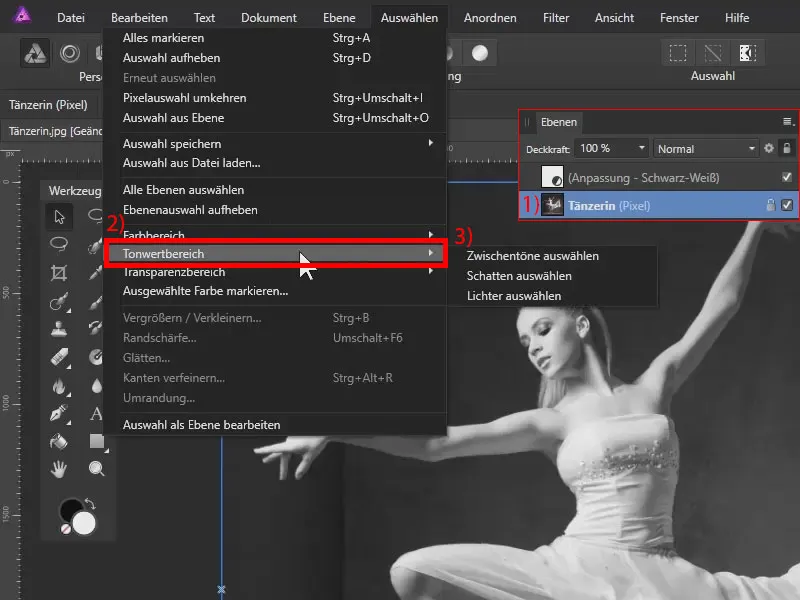This screenshot has width=800, height=600.
Task: Click the Invert Selection toolbar icon
Action: (x=748, y=53)
